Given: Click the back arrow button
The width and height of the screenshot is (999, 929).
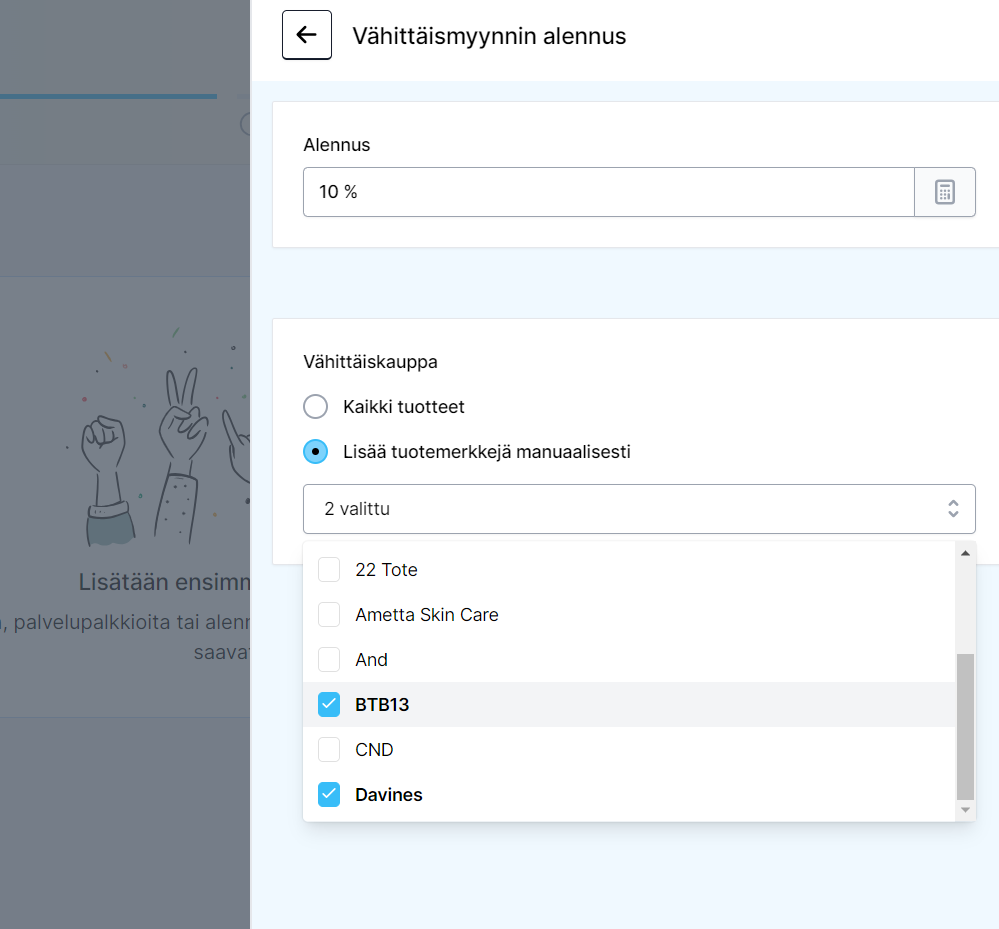Looking at the screenshot, I should pyautogui.click(x=306, y=34).
